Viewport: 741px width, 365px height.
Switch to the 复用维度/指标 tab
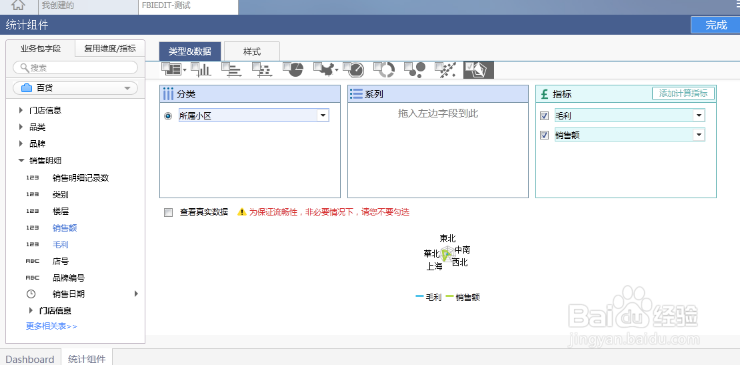tap(110, 48)
